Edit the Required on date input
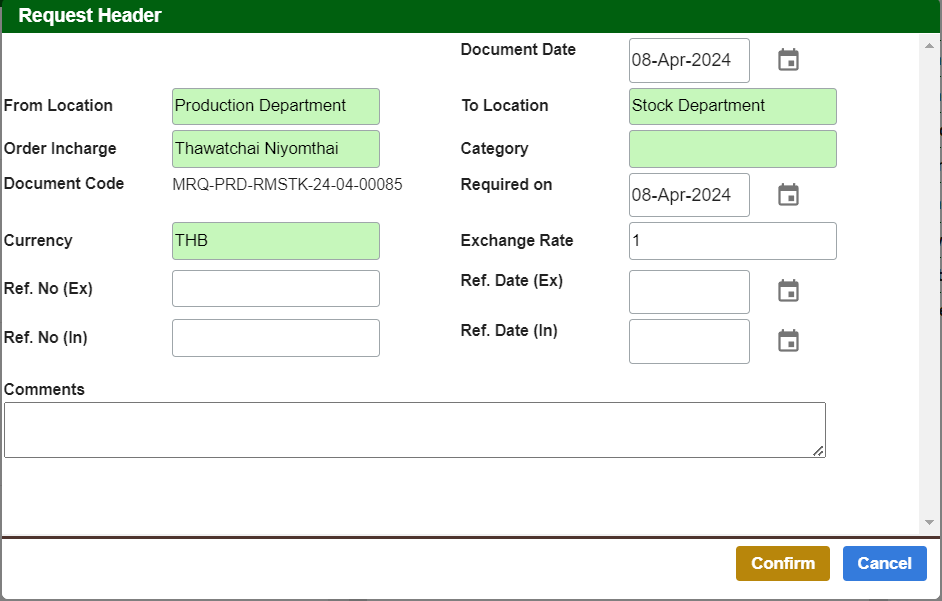 point(689,195)
